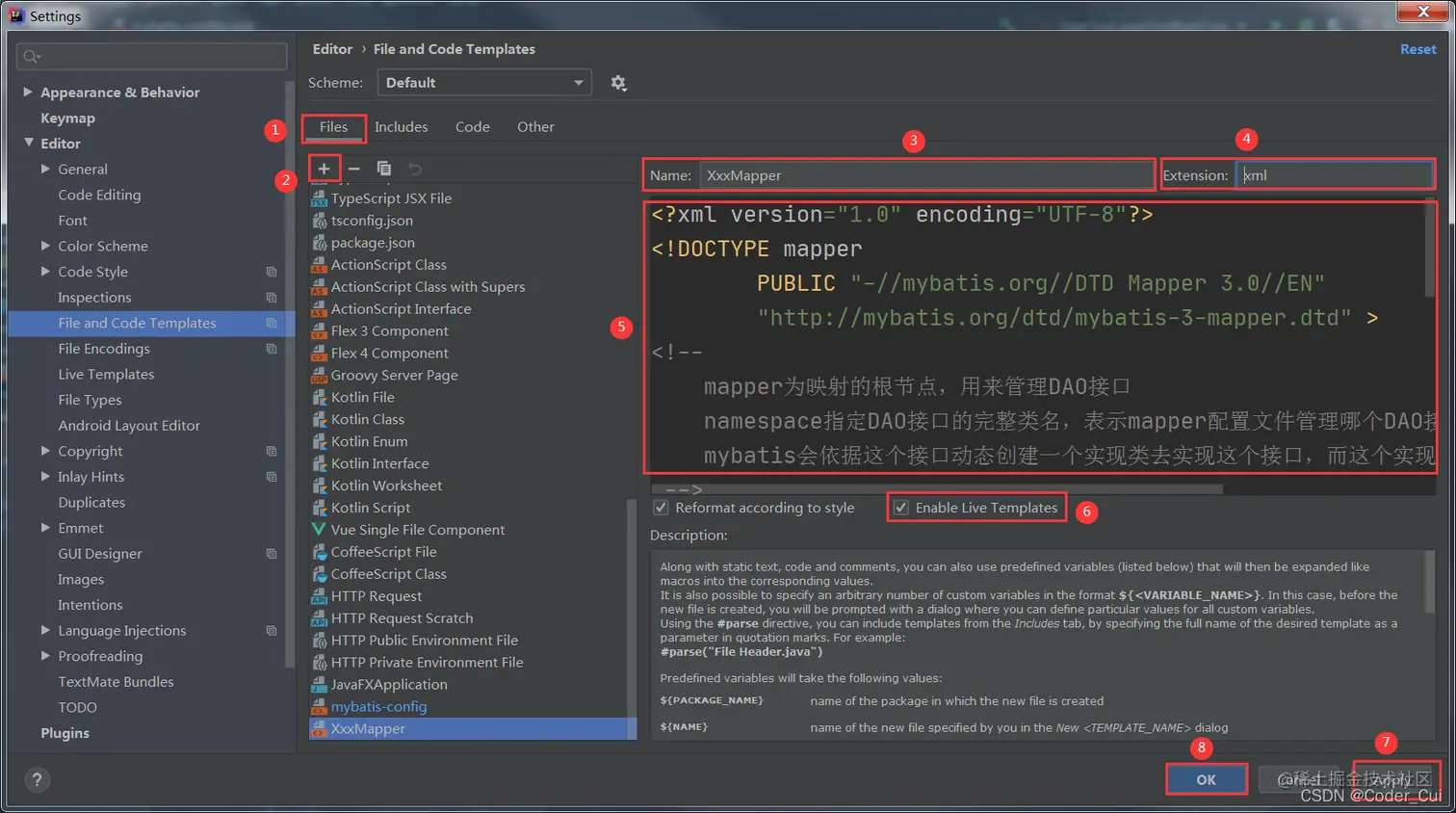Screen dimensions: 1456x813
Task: Click the help question-mark icon
Action: (37, 780)
